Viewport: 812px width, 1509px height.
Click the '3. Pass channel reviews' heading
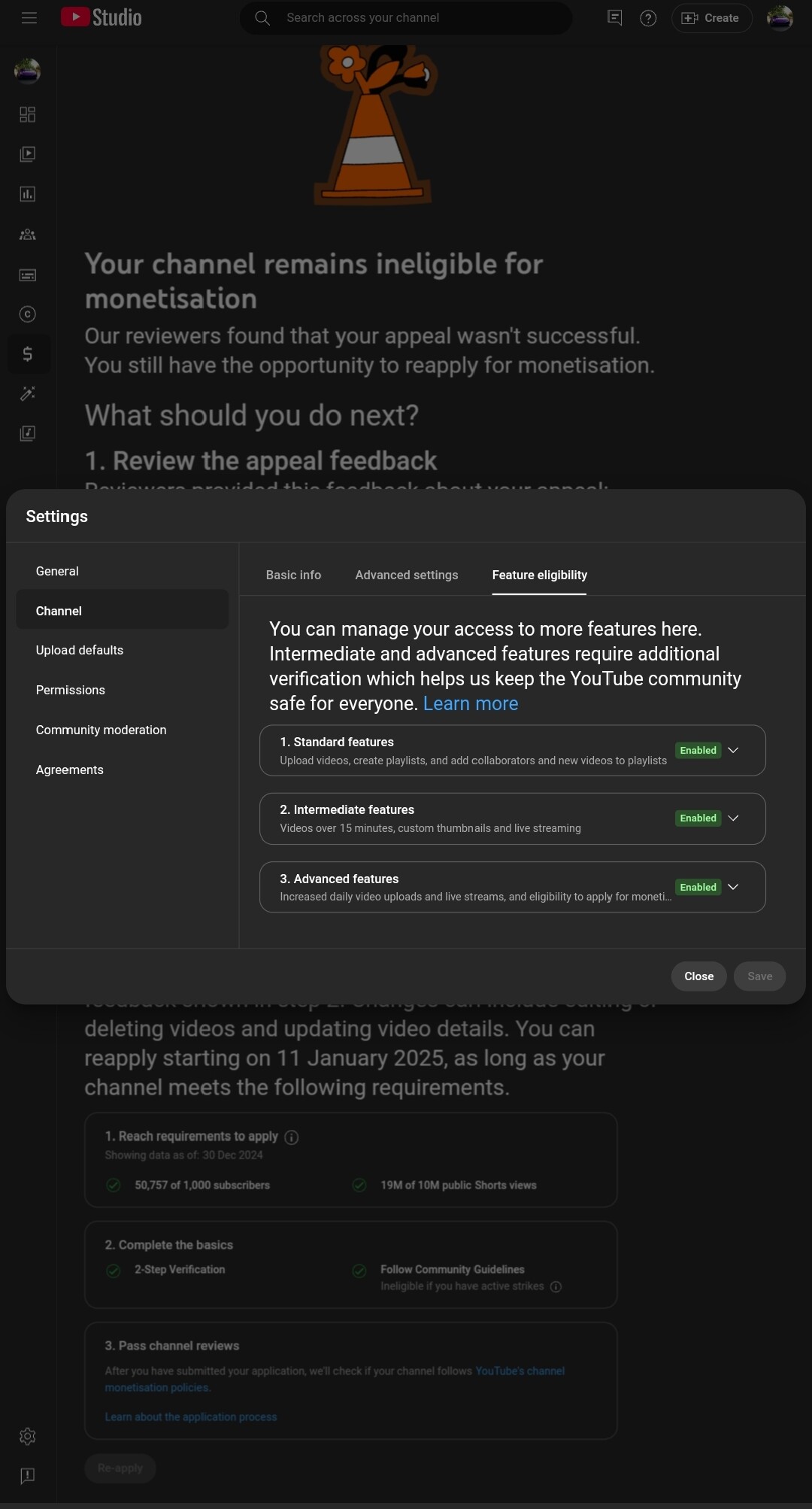[x=172, y=1345]
